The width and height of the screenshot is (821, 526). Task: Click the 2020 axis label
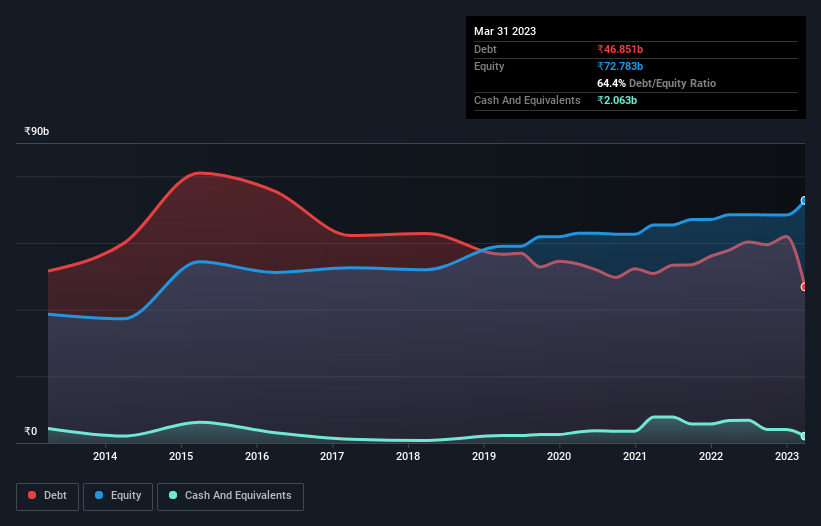[x=559, y=456]
